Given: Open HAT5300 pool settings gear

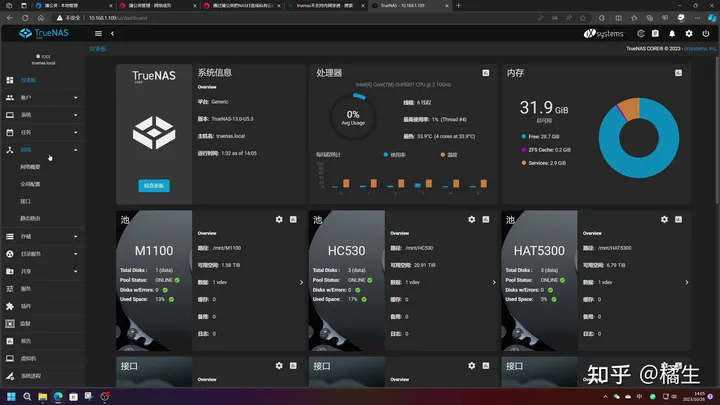Looking at the screenshot, I should pyautogui.click(x=664, y=219).
